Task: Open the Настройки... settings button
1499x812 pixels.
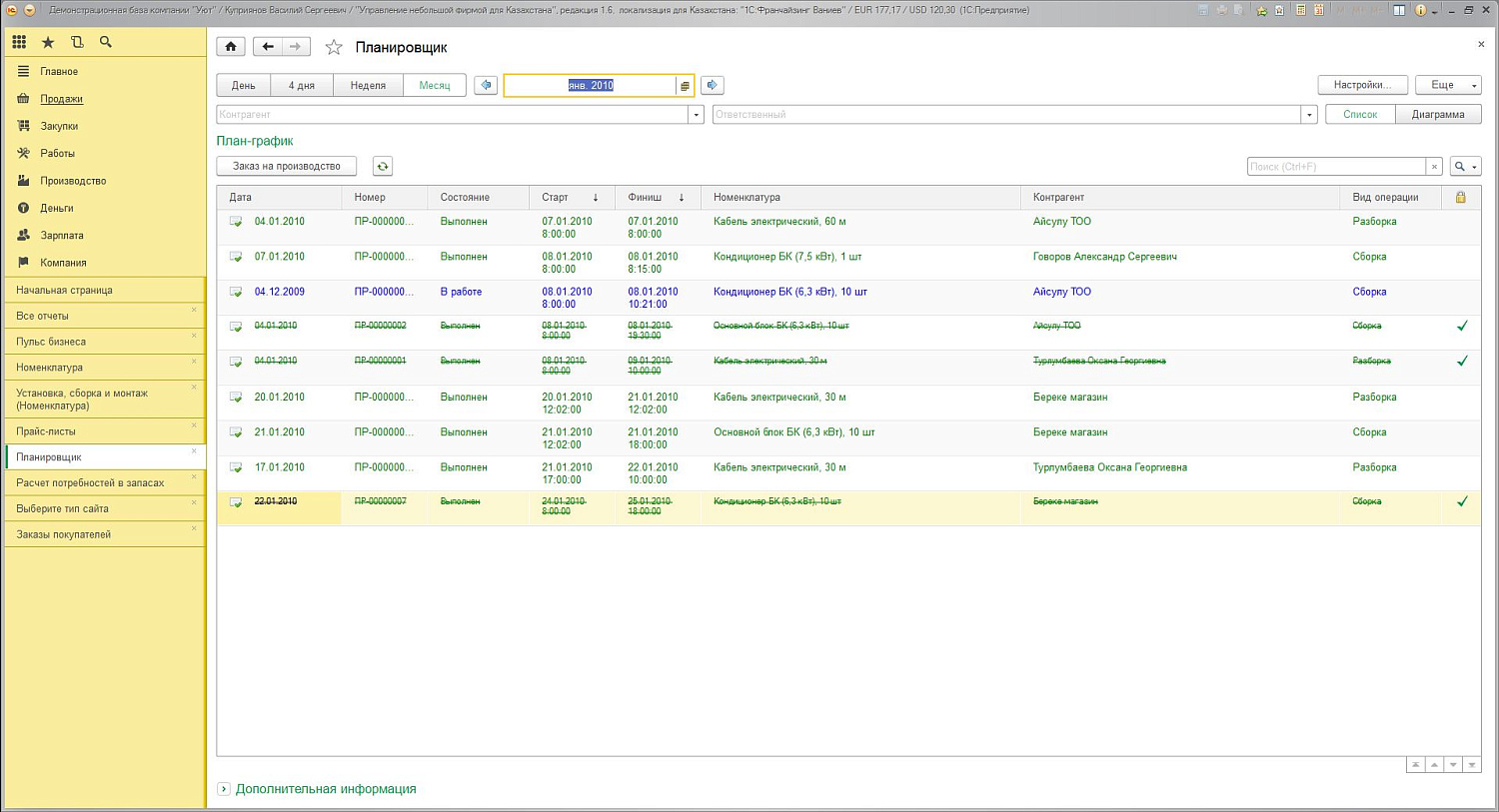Action: tap(1361, 85)
